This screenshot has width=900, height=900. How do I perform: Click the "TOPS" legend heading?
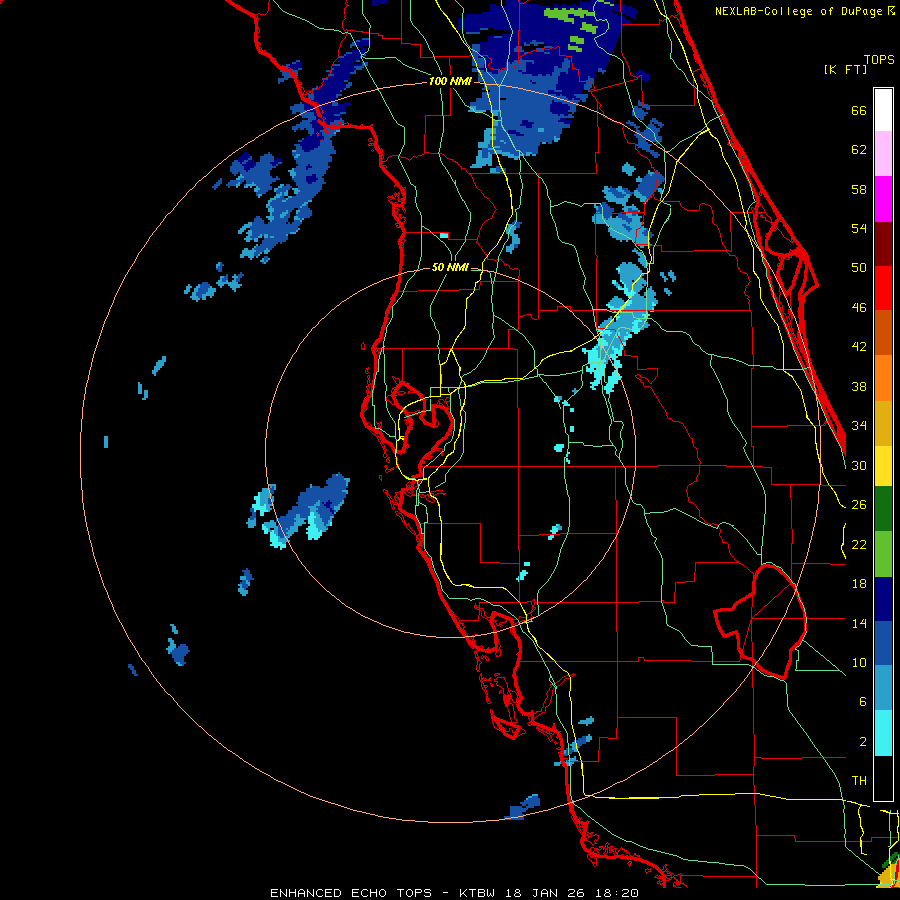pyautogui.click(x=879, y=59)
